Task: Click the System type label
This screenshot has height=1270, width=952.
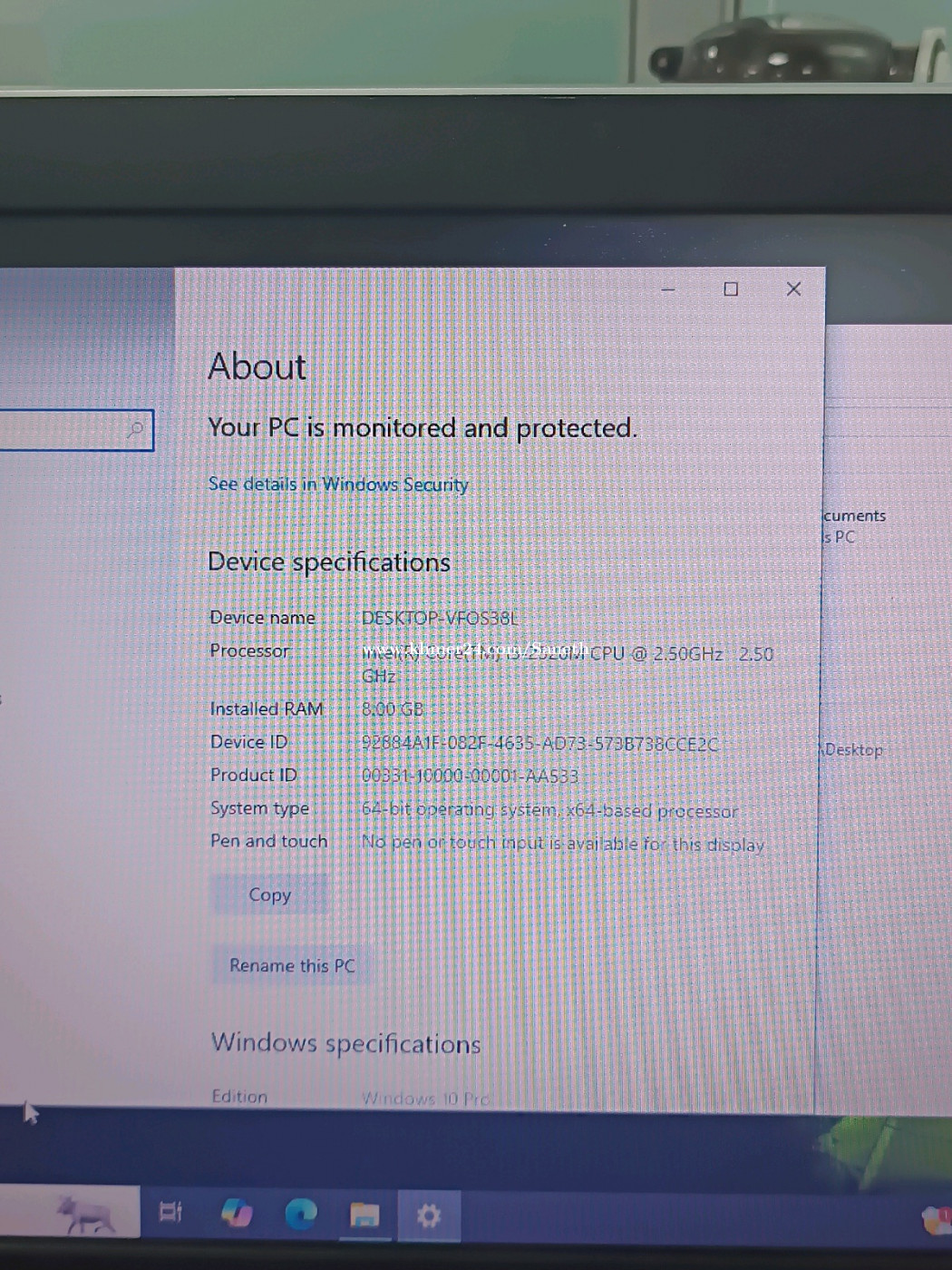Action: tap(260, 808)
